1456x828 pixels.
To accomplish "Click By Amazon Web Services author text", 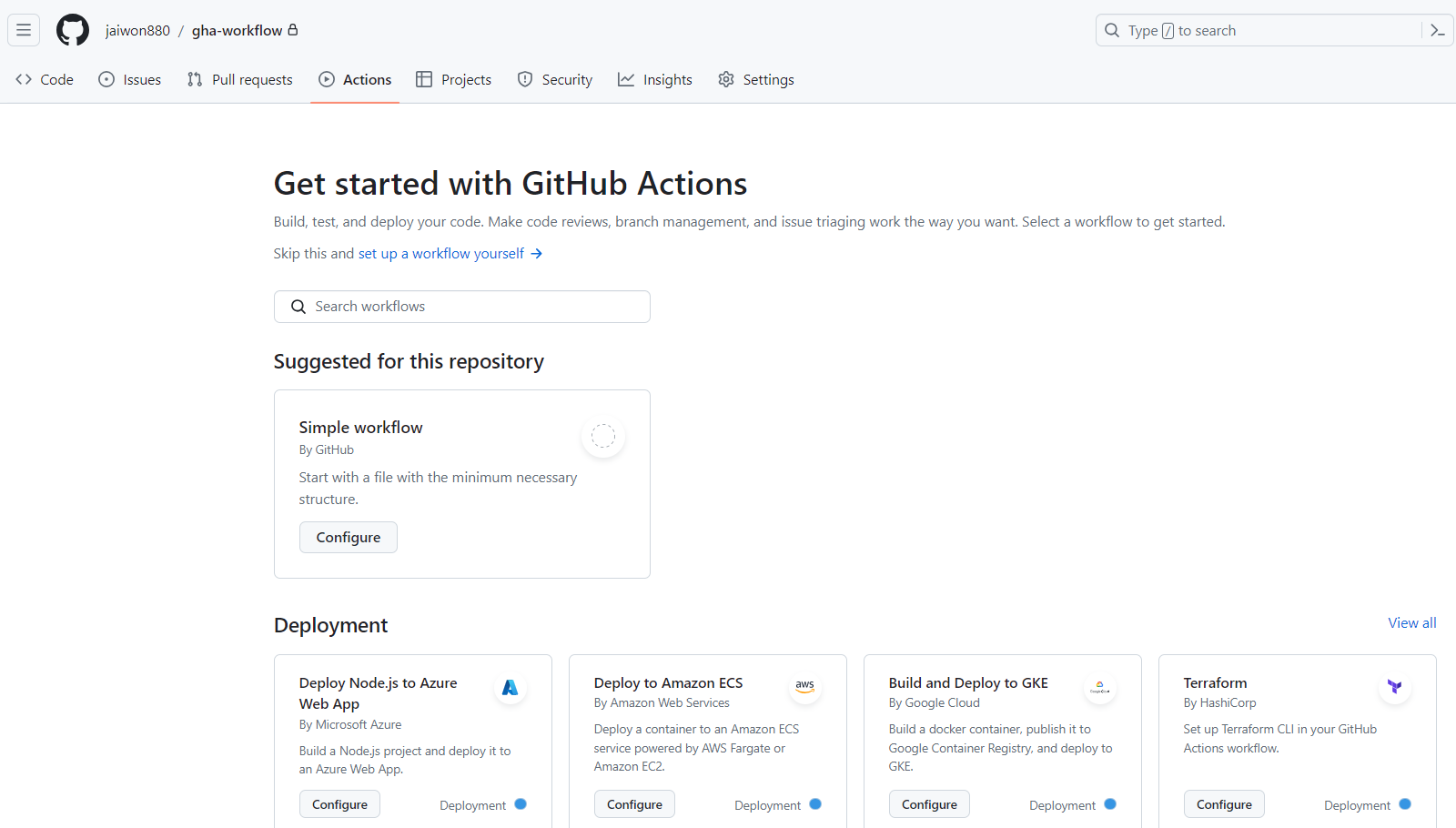I will click(662, 702).
